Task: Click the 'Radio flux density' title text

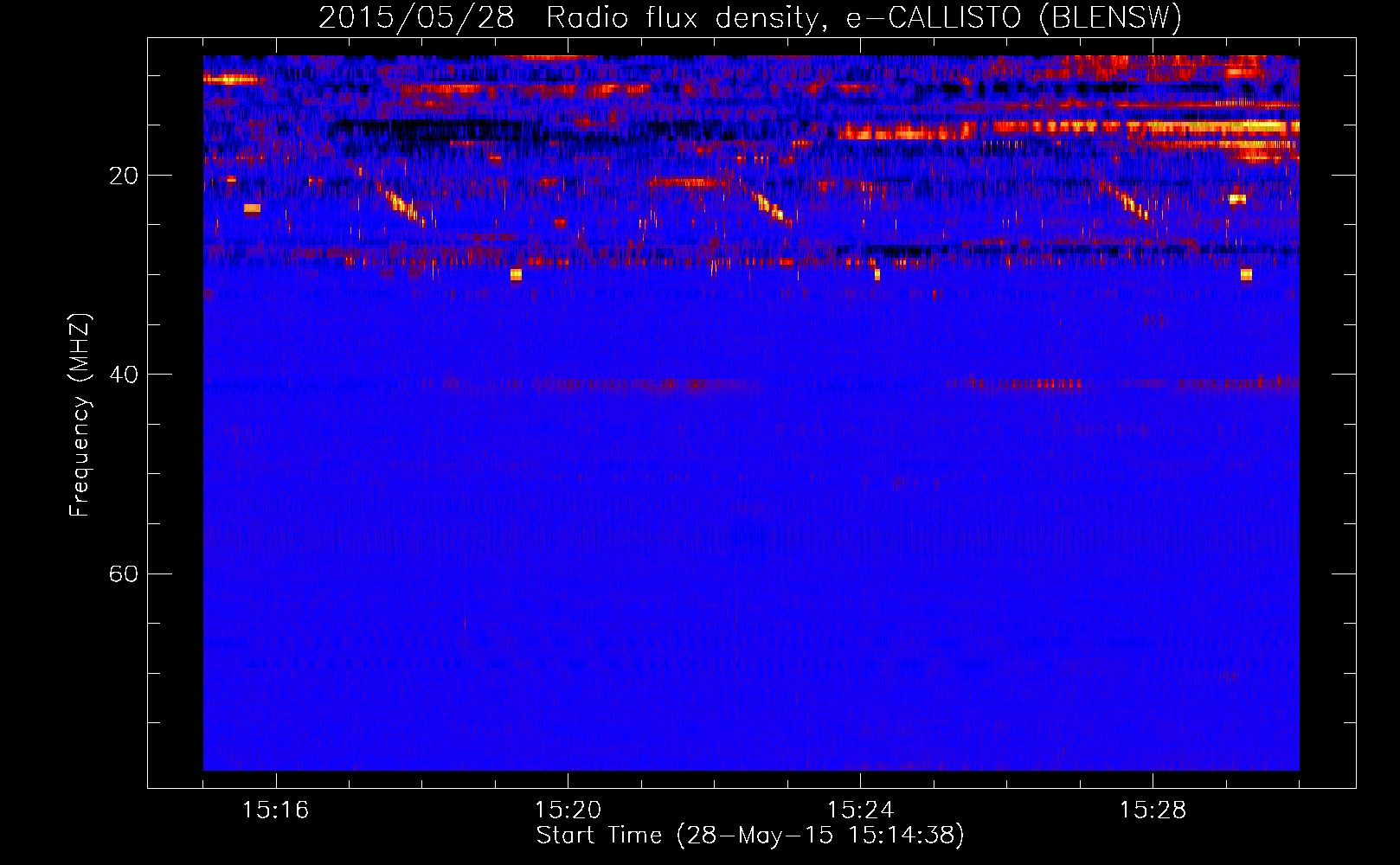Action: coord(684,17)
